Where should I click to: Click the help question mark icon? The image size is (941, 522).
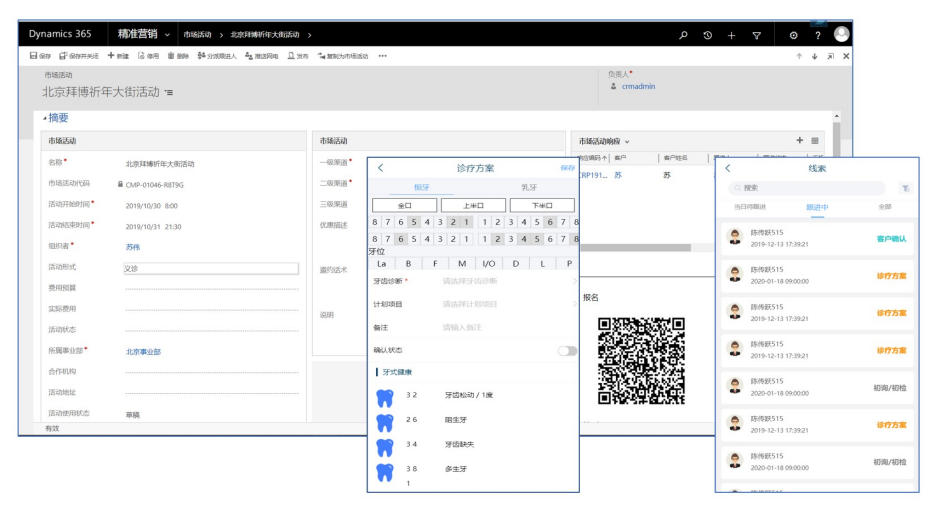[x=817, y=35]
